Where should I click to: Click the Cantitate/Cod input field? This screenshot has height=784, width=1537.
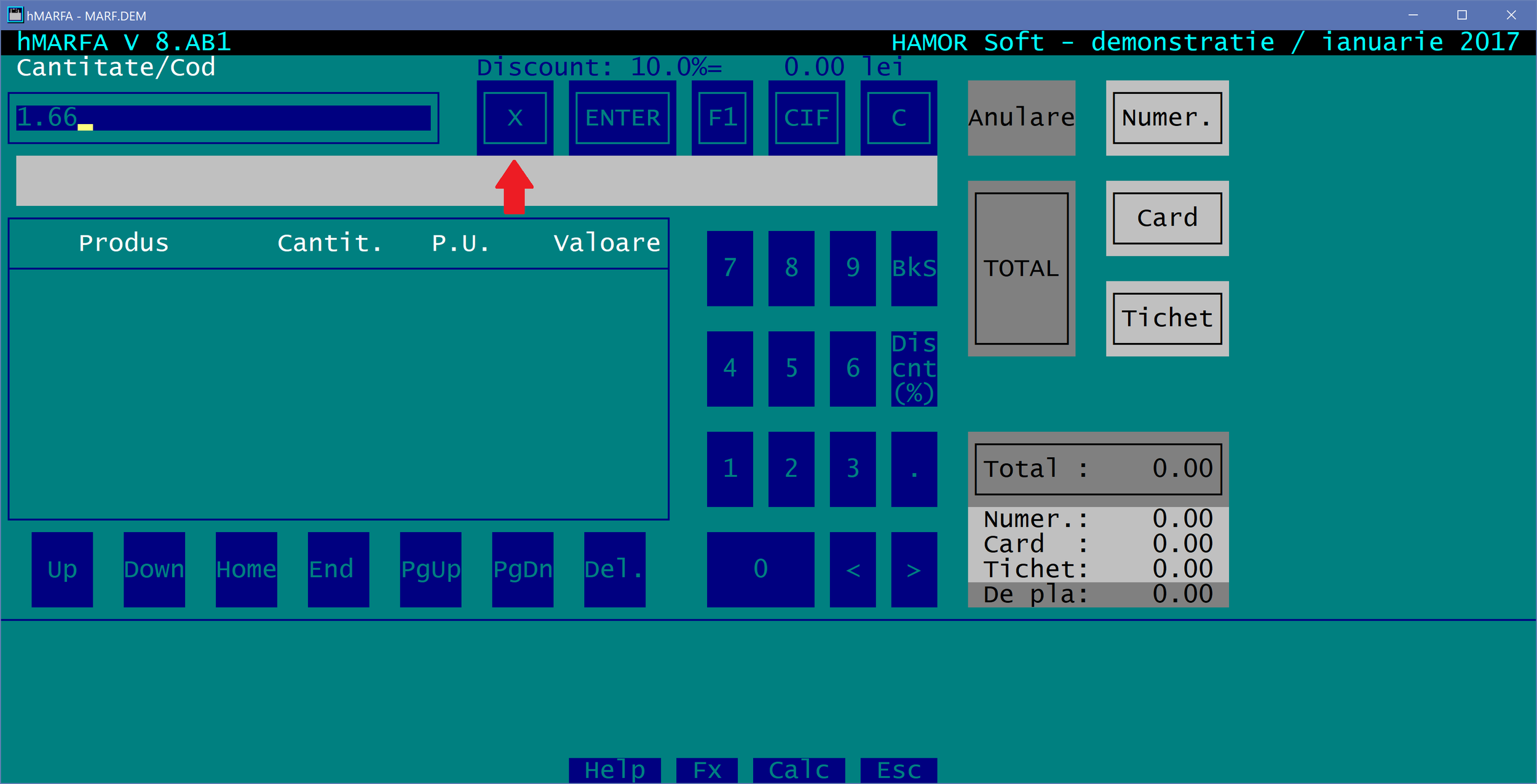click(x=223, y=118)
